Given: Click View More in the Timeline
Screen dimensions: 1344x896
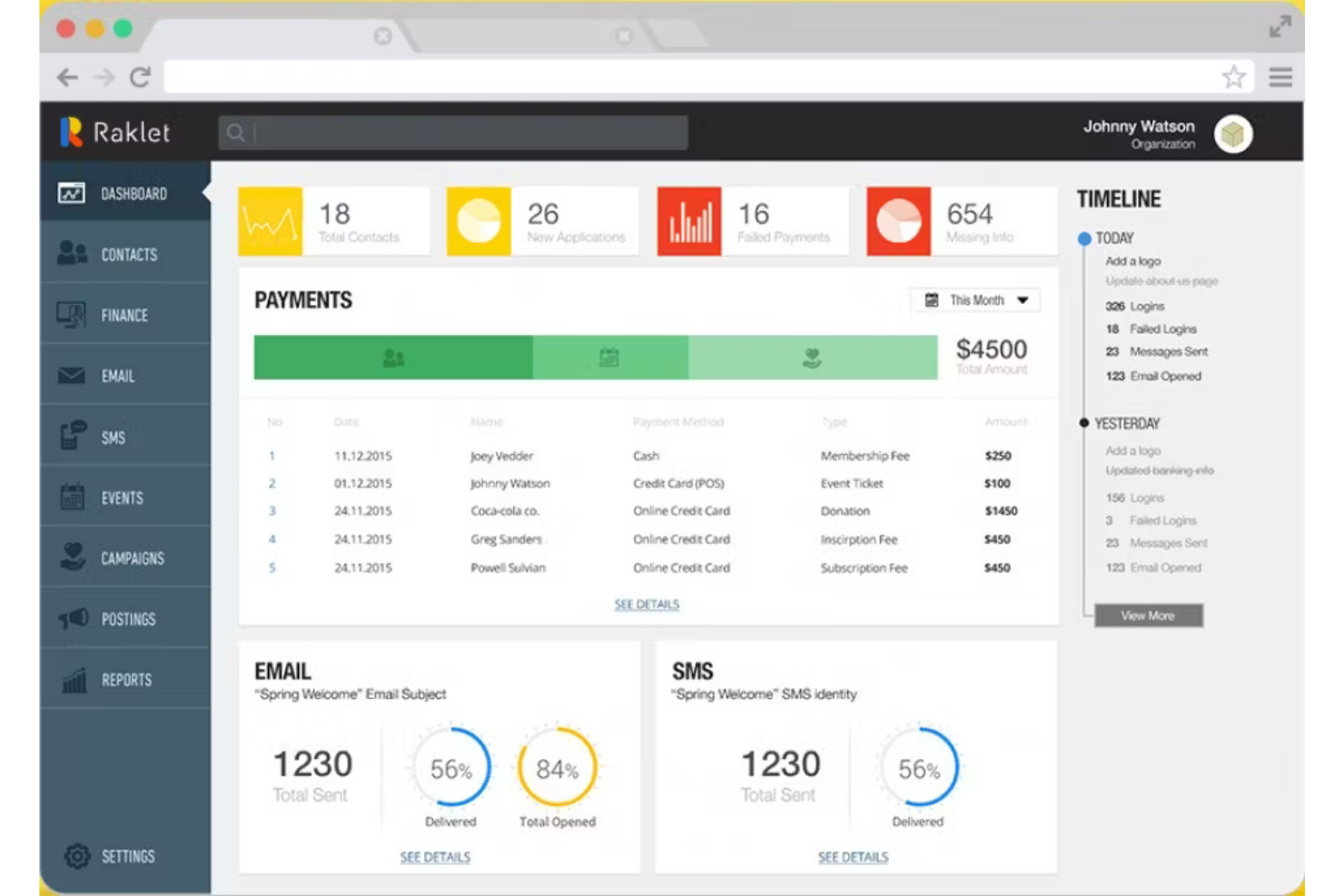Looking at the screenshot, I should click(x=1147, y=615).
